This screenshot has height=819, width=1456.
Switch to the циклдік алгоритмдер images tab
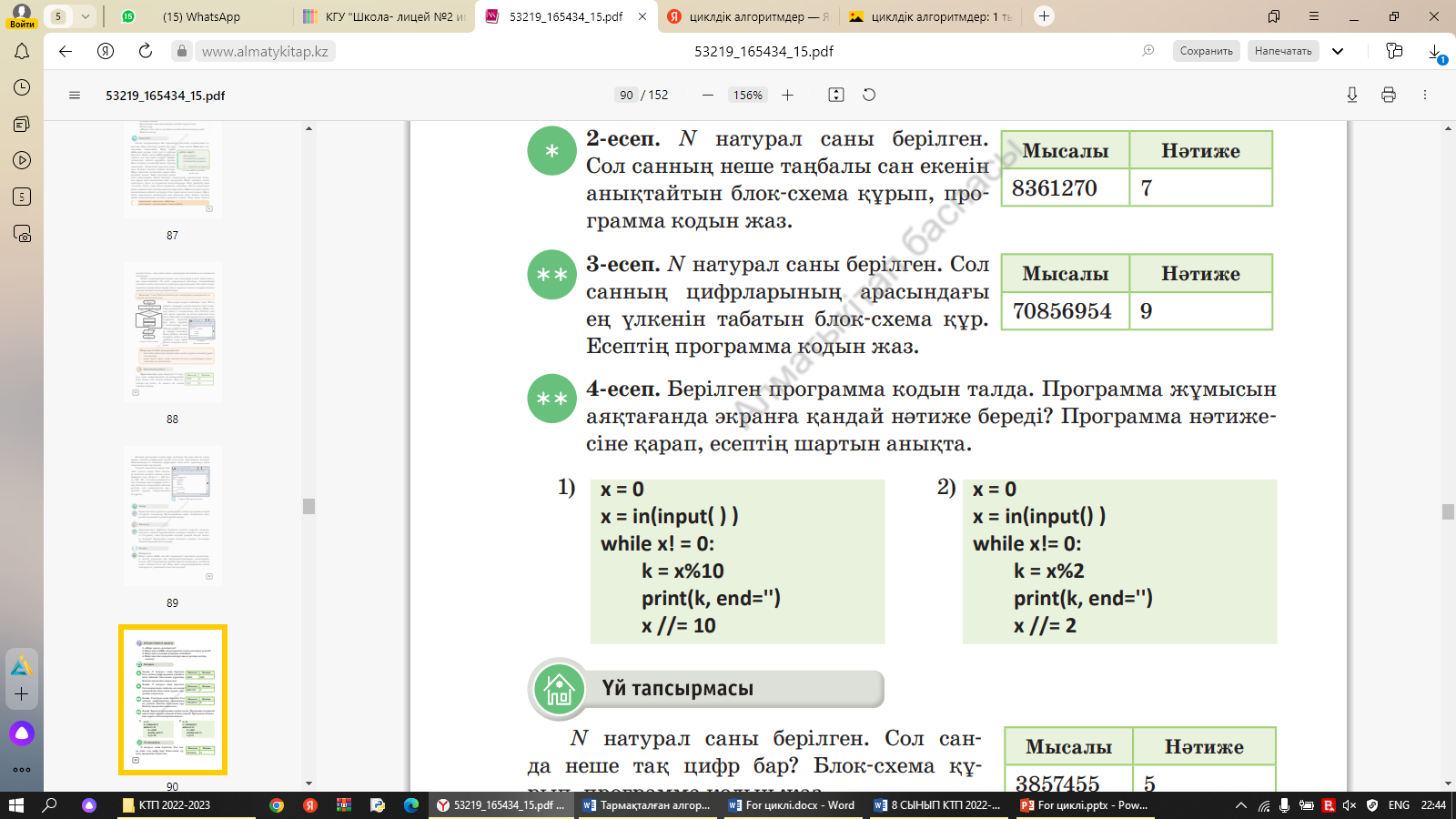[930, 16]
